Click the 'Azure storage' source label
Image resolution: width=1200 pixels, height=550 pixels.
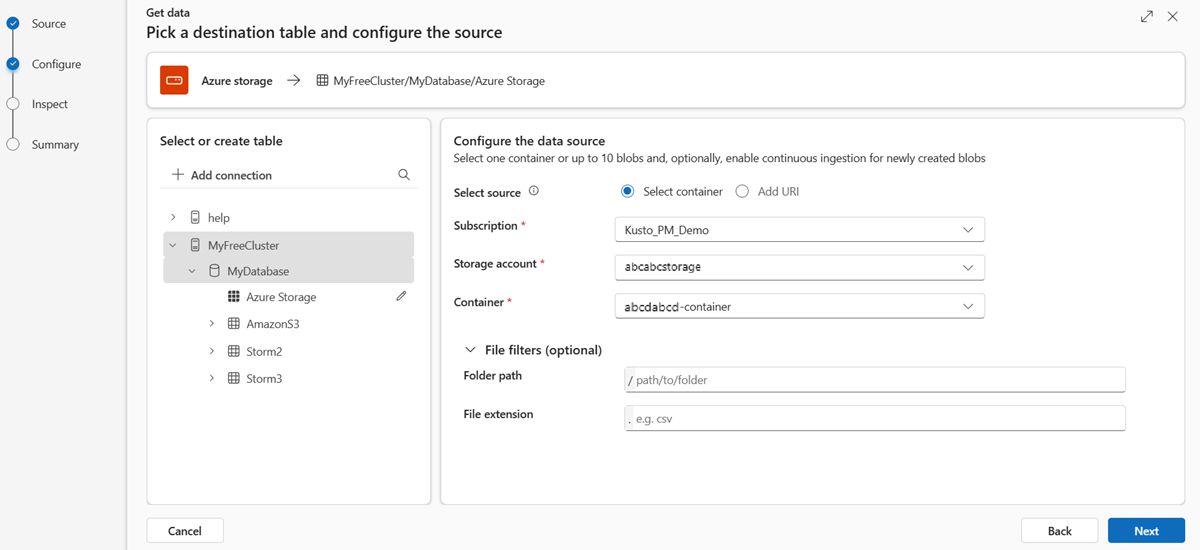coord(237,81)
